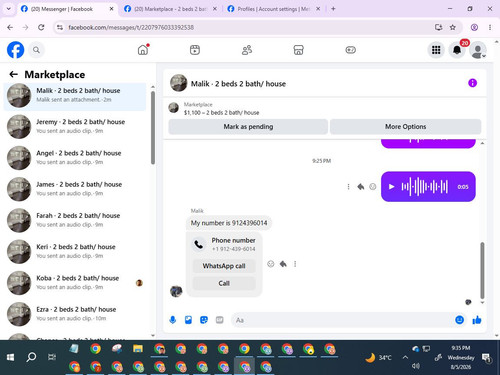Open James conversation in chat list
This screenshot has width=500, height=375.
(75, 189)
